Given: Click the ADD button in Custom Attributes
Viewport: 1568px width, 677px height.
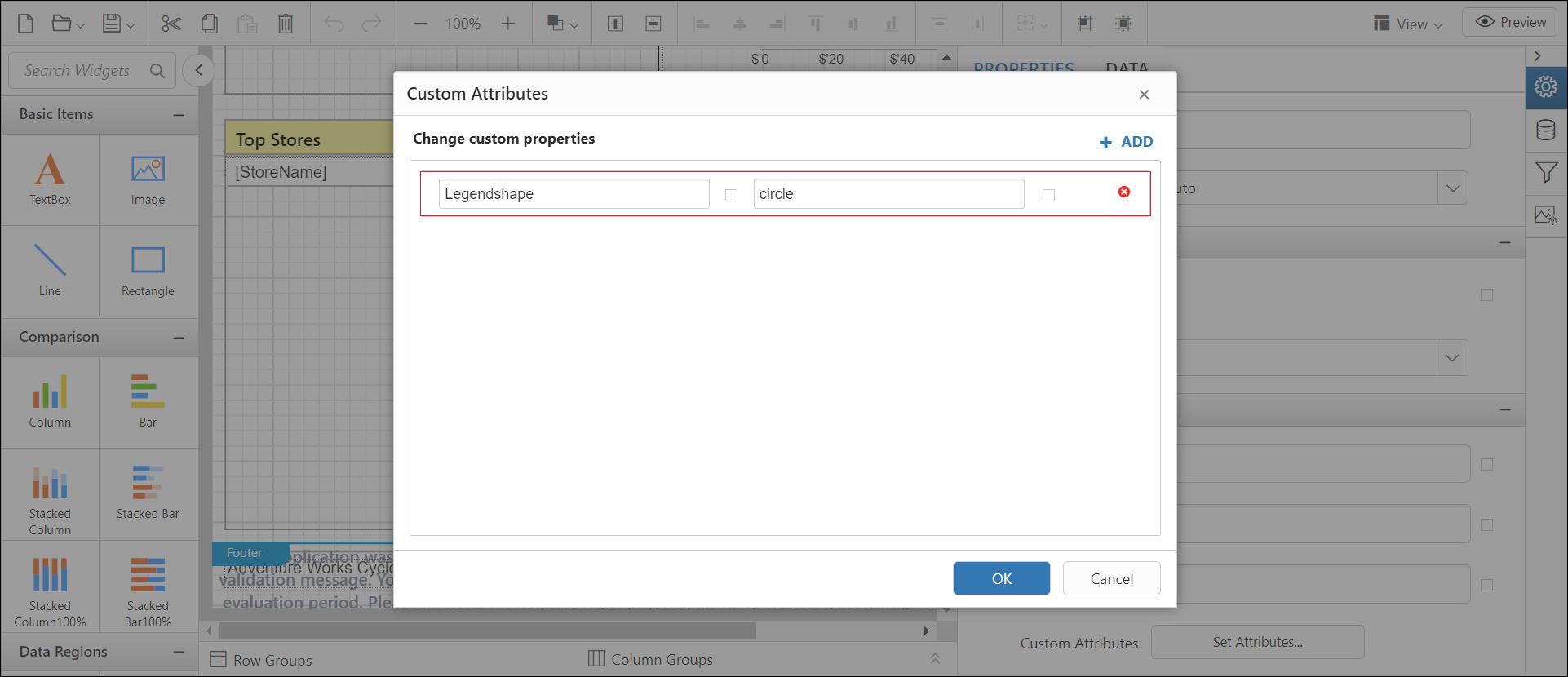Looking at the screenshot, I should click(x=1126, y=142).
